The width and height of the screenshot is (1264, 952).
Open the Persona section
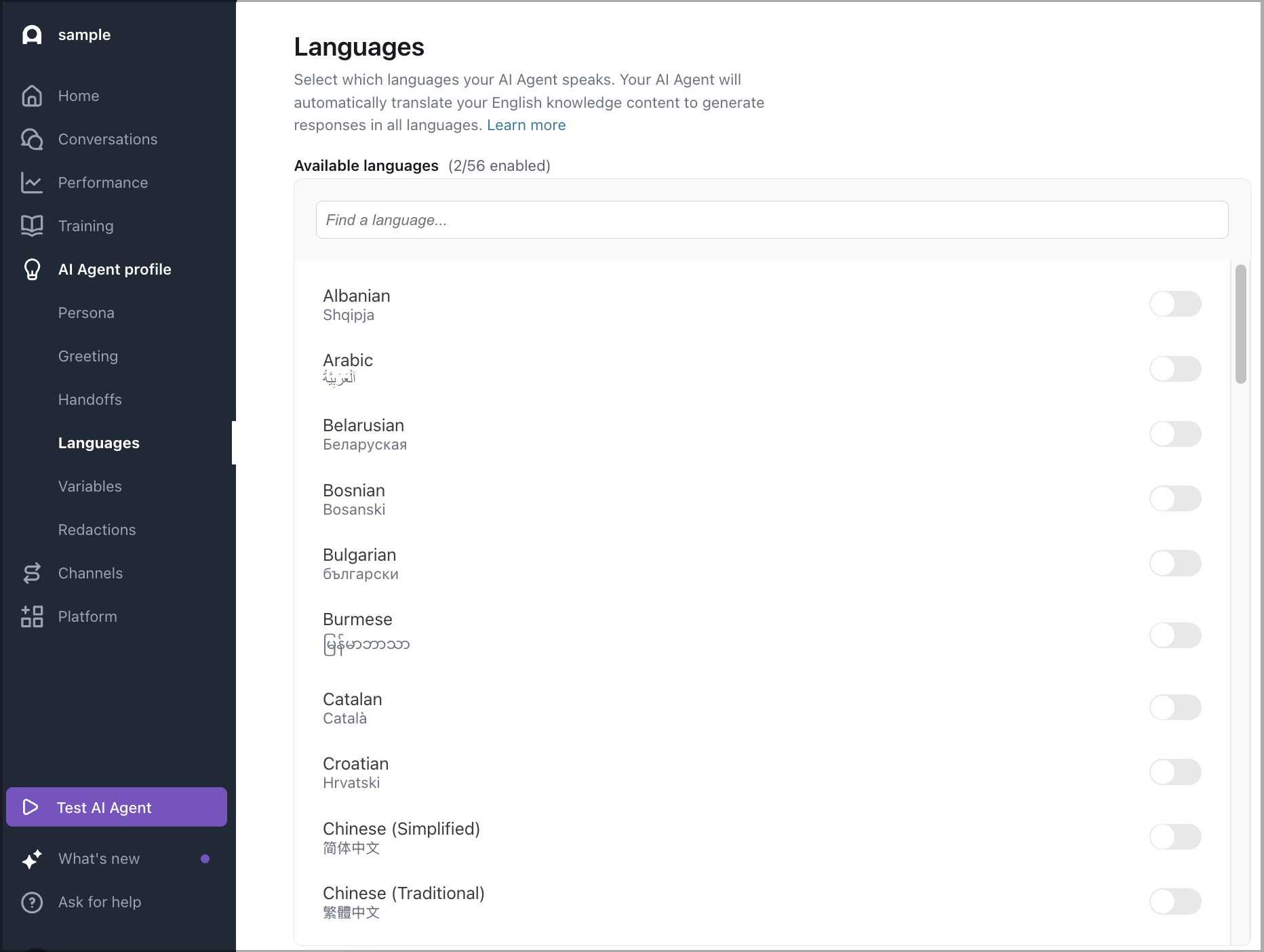pos(86,313)
